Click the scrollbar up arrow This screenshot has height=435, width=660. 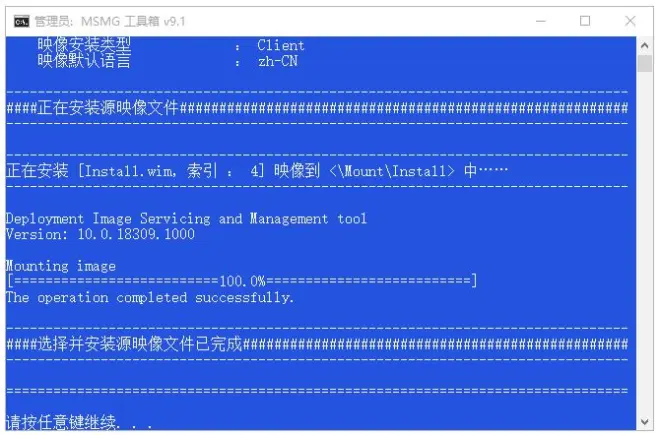click(x=644, y=45)
